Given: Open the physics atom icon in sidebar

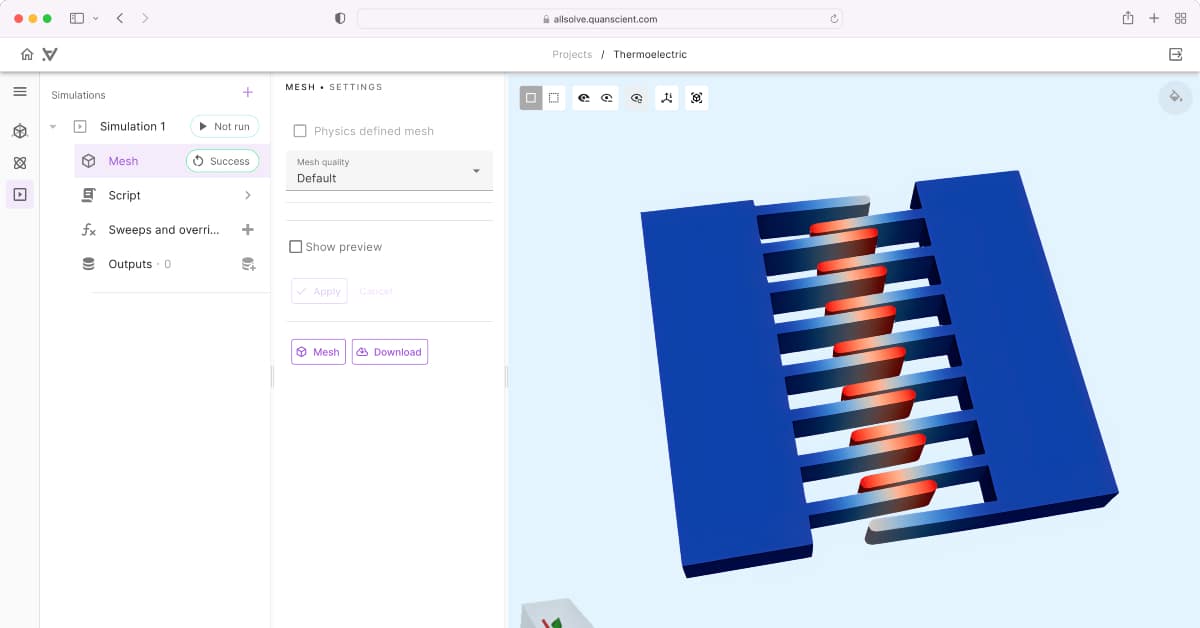Looking at the screenshot, I should click(19, 163).
